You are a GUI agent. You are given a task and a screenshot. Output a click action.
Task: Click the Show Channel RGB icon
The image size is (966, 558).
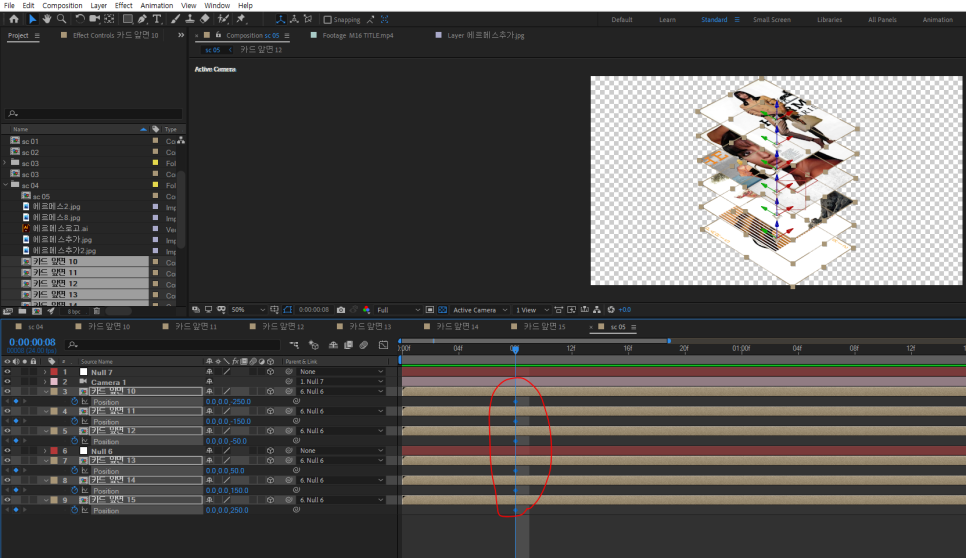[367, 310]
